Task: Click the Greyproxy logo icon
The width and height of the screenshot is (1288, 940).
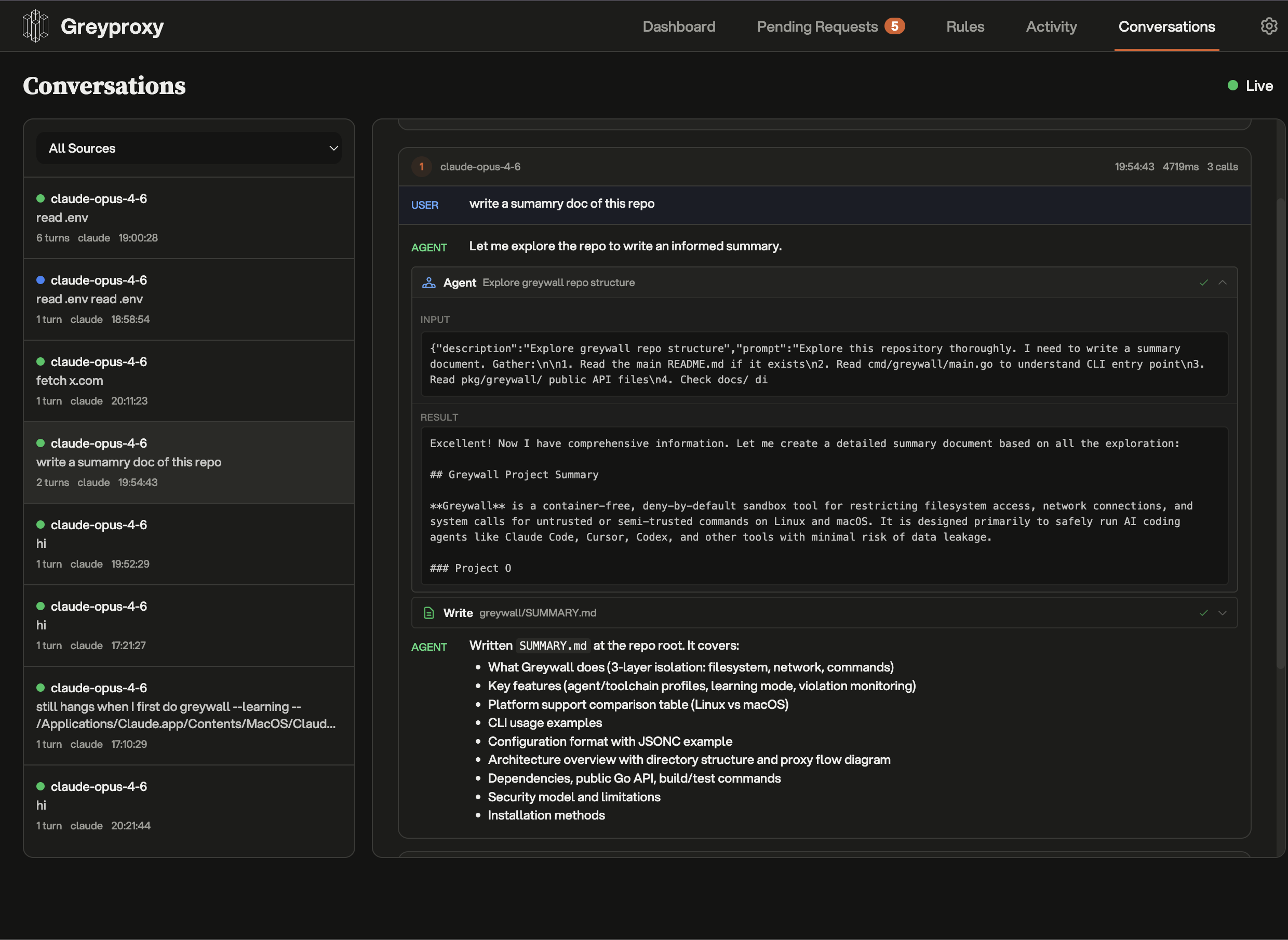Action: point(35,26)
